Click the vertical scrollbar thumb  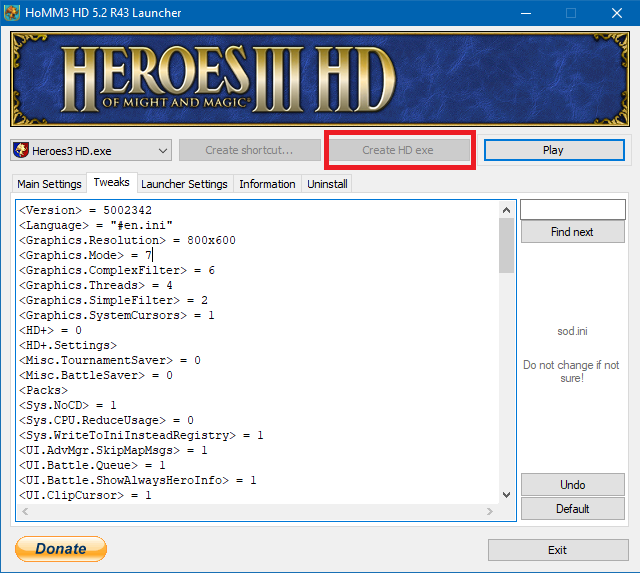coord(507,245)
